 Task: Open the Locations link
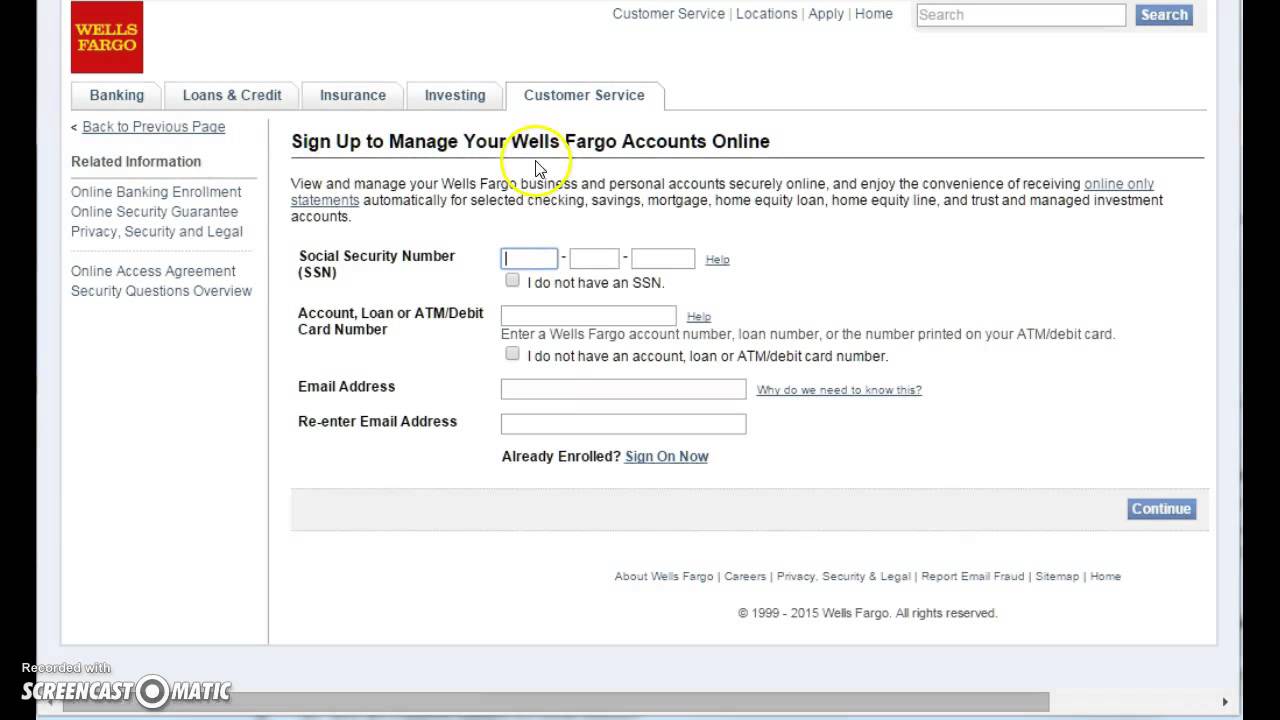(x=767, y=14)
